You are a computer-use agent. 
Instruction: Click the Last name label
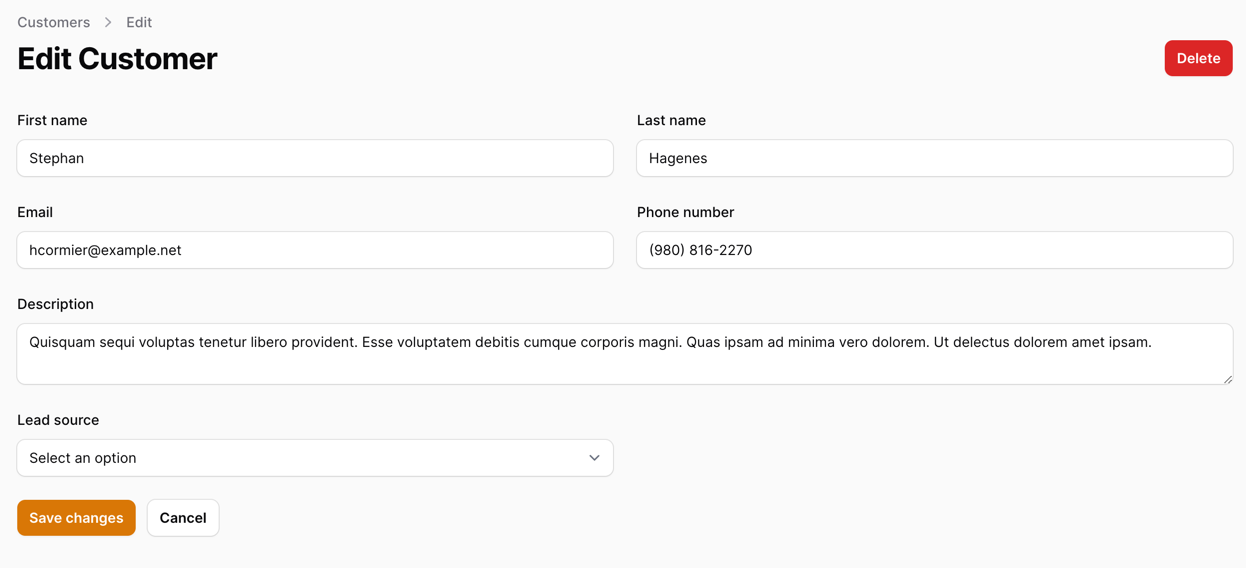(671, 120)
